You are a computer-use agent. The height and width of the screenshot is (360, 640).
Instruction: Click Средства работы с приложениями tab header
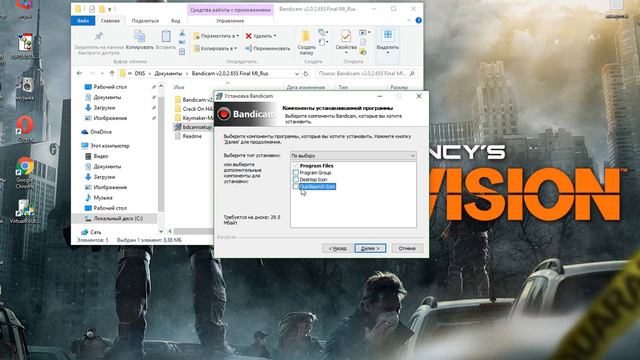click(x=230, y=10)
